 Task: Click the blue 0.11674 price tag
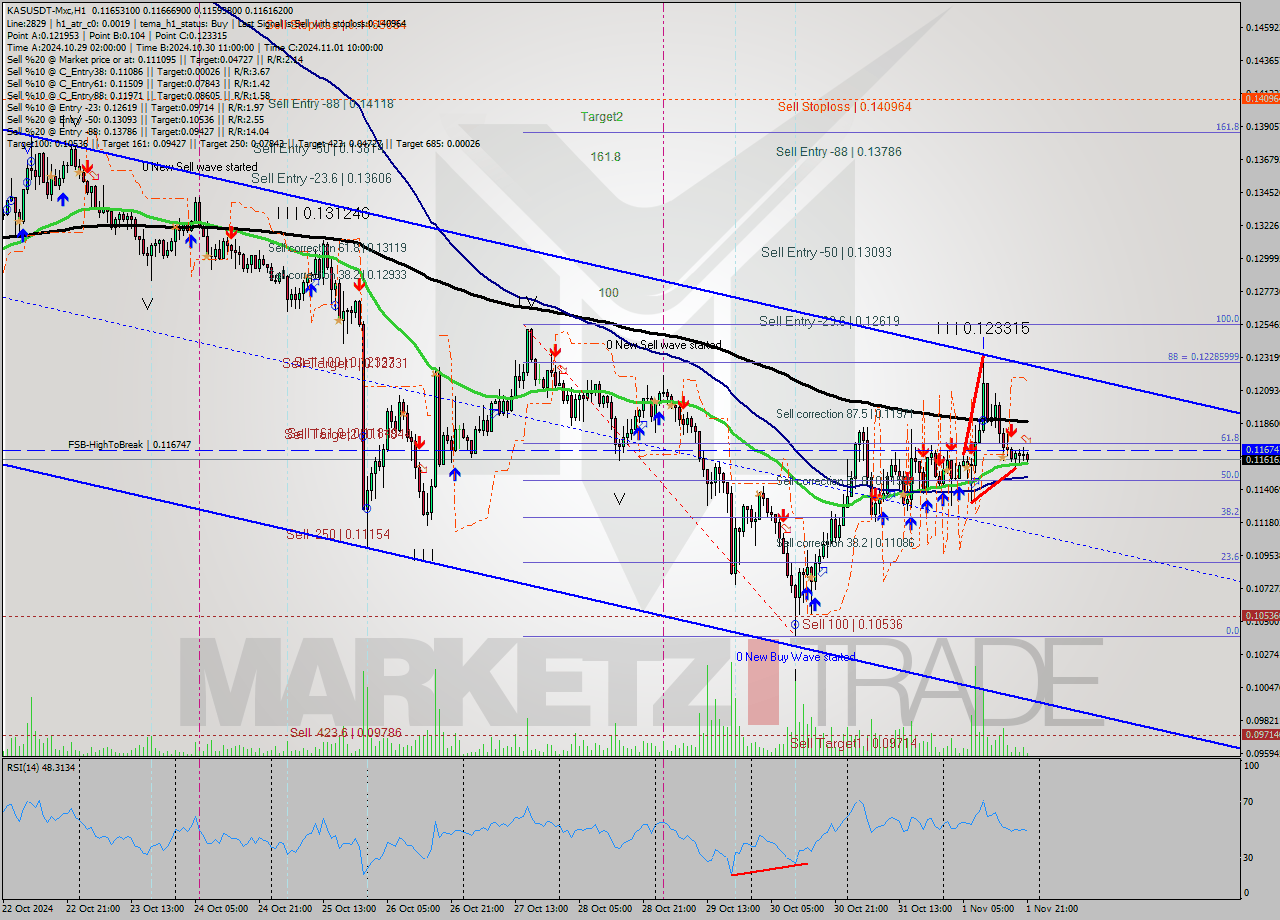coord(1260,450)
